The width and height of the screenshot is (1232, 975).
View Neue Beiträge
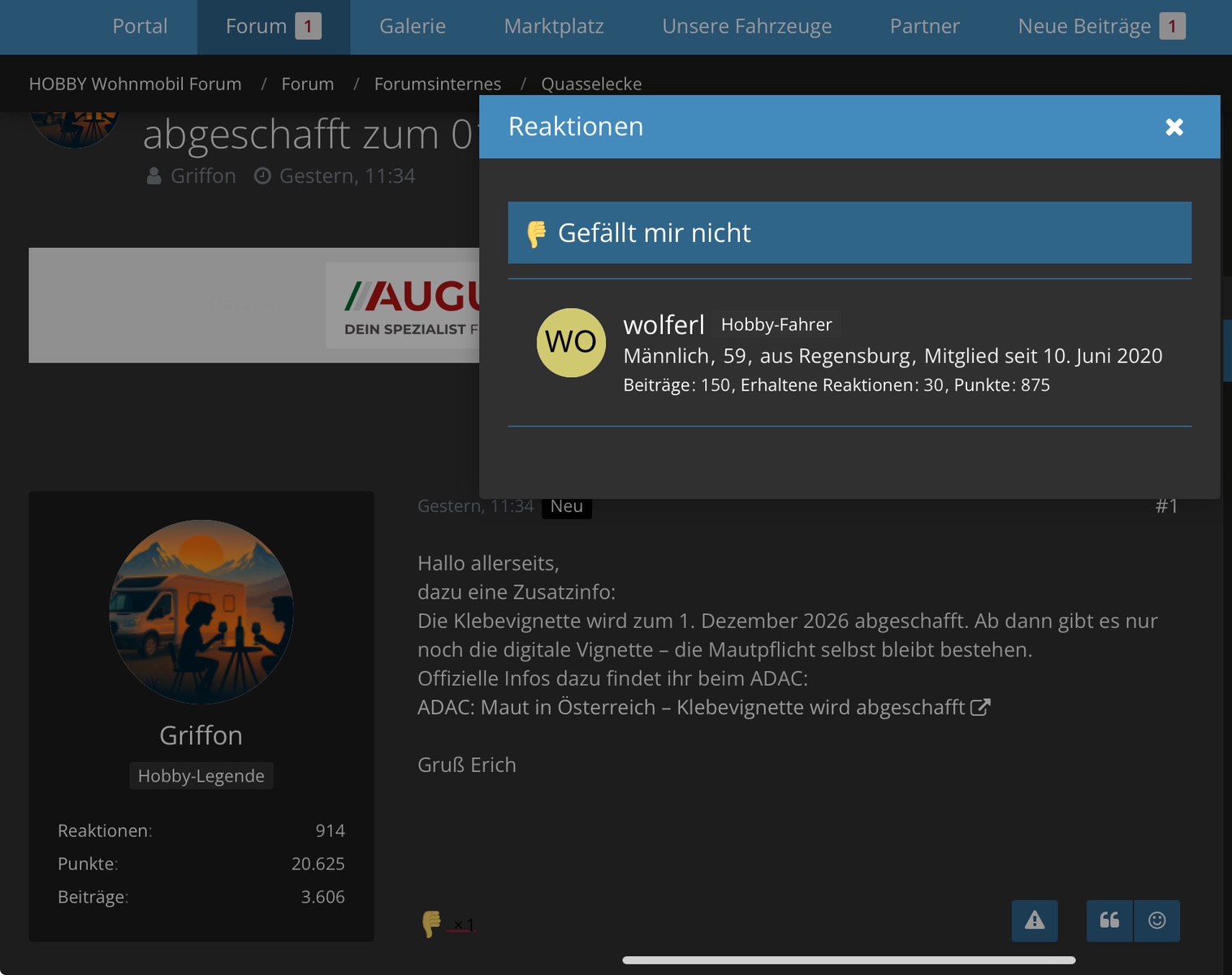click(1084, 27)
